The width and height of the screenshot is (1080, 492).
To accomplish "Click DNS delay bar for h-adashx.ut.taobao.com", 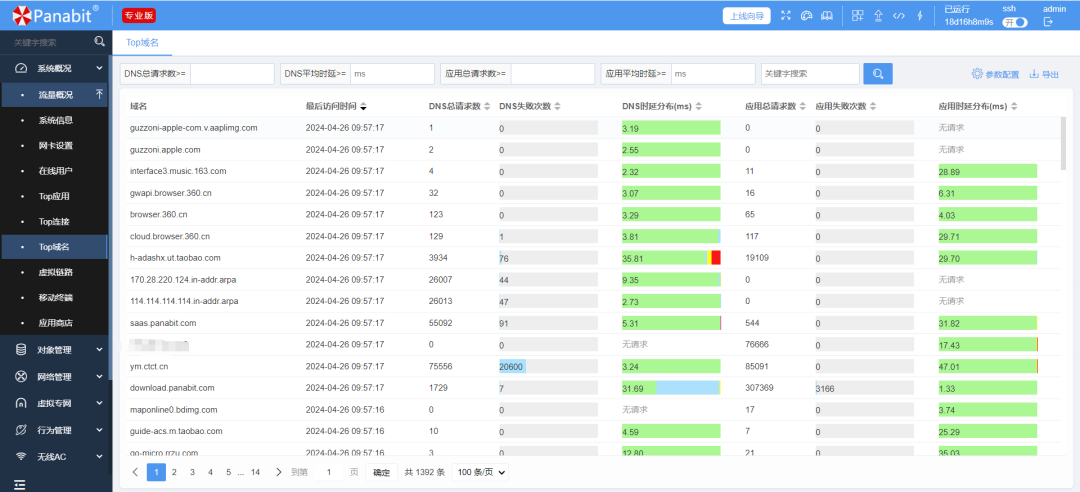I will pyautogui.click(x=671, y=258).
